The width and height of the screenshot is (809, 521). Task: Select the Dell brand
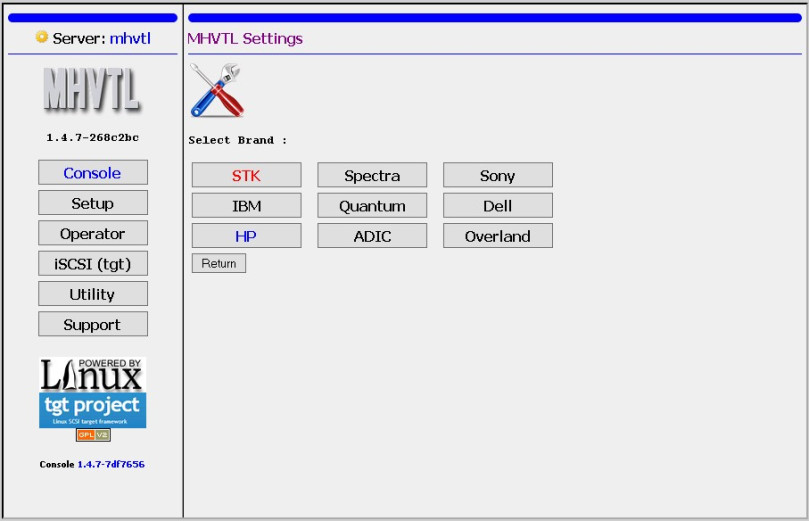[498, 205]
